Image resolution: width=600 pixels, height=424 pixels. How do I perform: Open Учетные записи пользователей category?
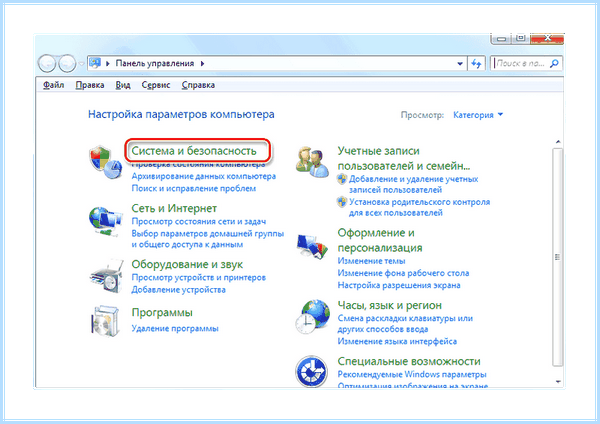pos(404,158)
